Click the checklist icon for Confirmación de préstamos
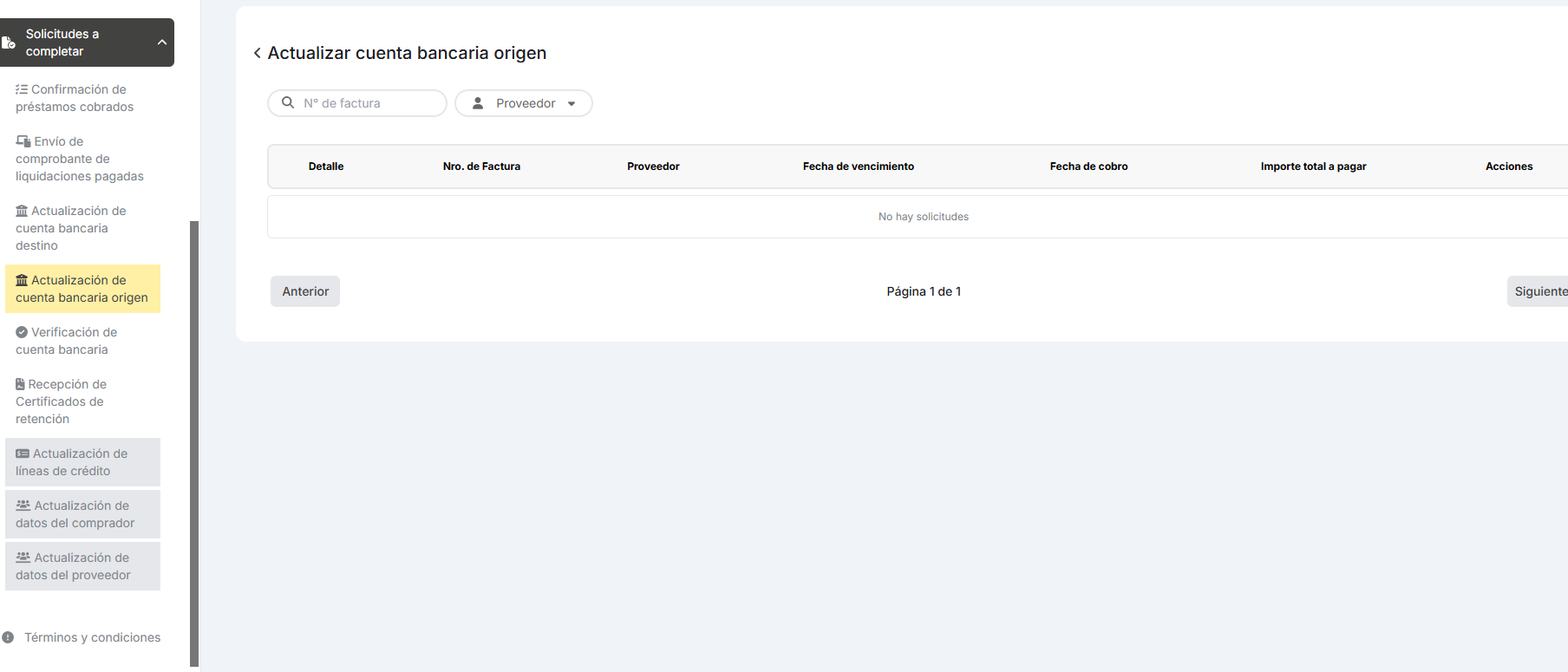1568x672 pixels. coord(22,89)
